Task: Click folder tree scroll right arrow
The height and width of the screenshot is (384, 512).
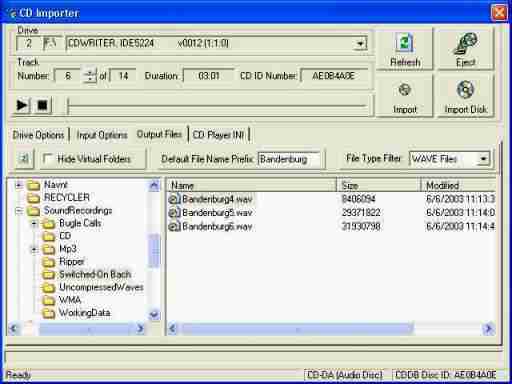Action: pyautogui.click(x=140, y=329)
